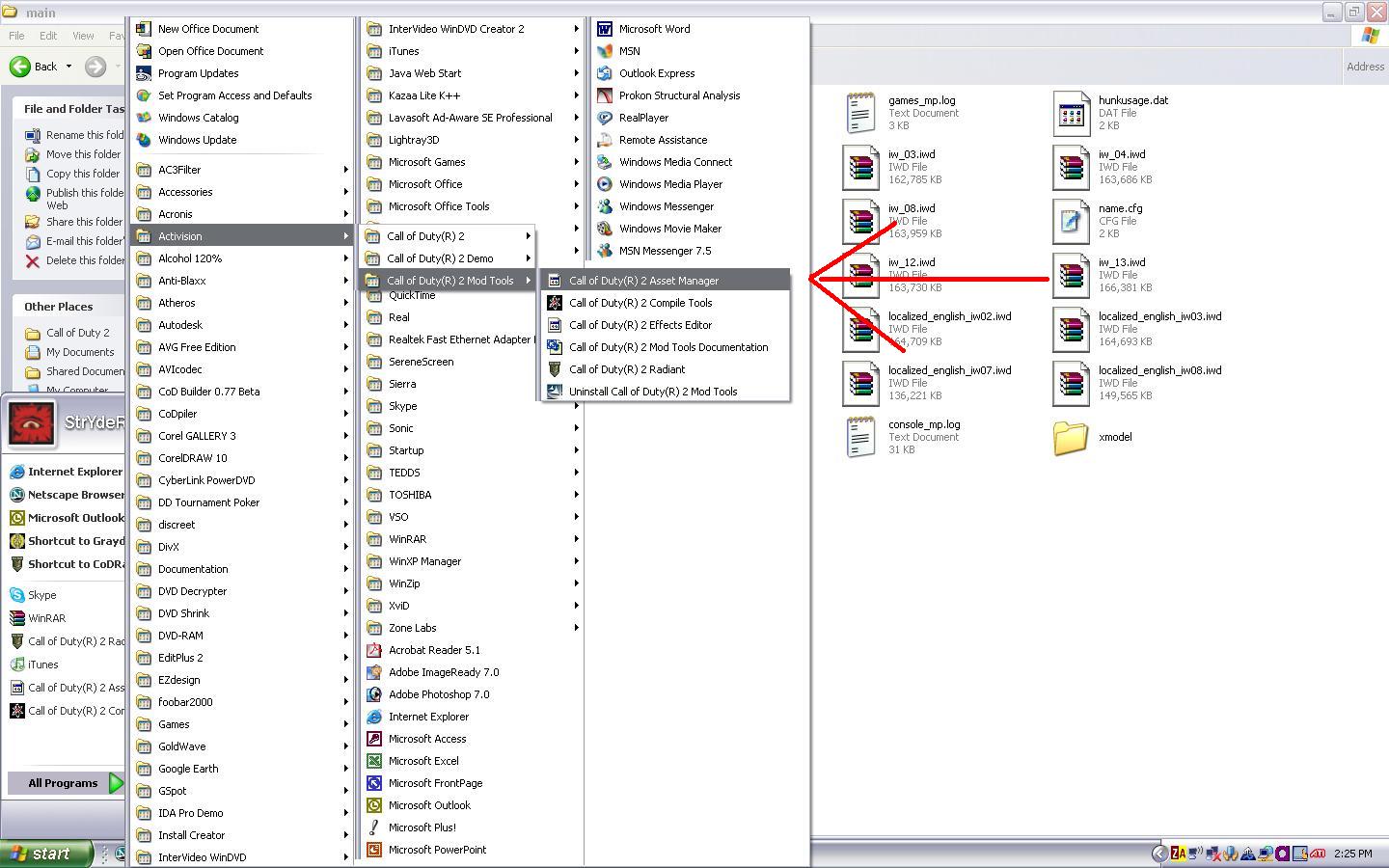Open the Back button history dropdown arrow
1389x868 pixels.
pyautogui.click(x=68, y=67)
